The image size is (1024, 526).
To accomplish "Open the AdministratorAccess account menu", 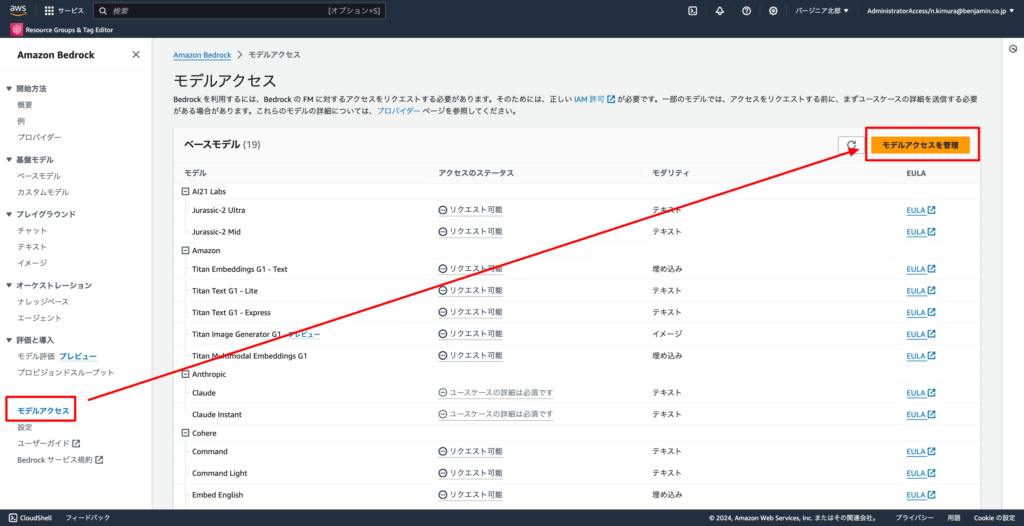I will 940,11.
